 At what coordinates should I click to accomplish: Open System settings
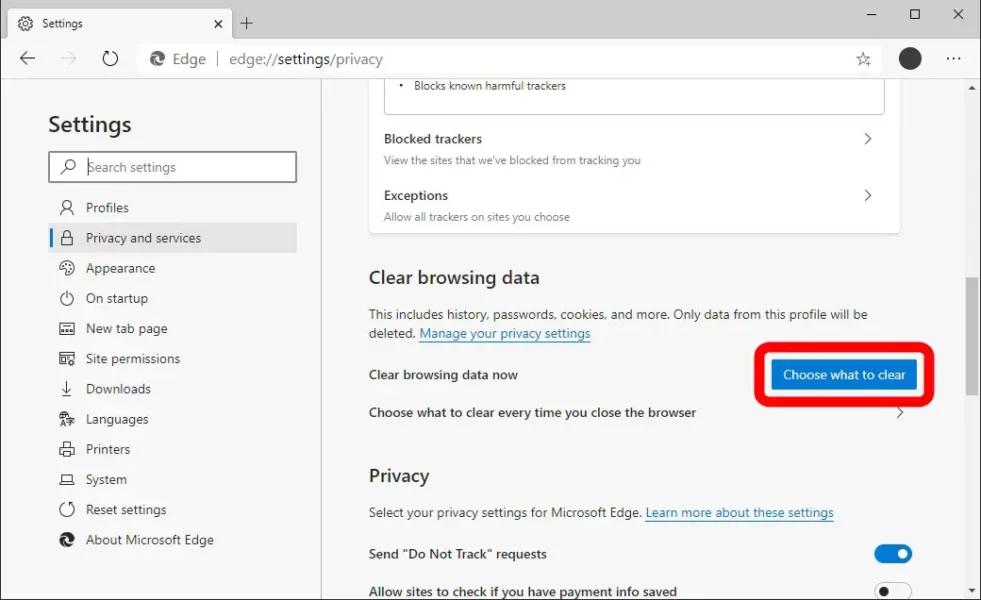point(173,479)
